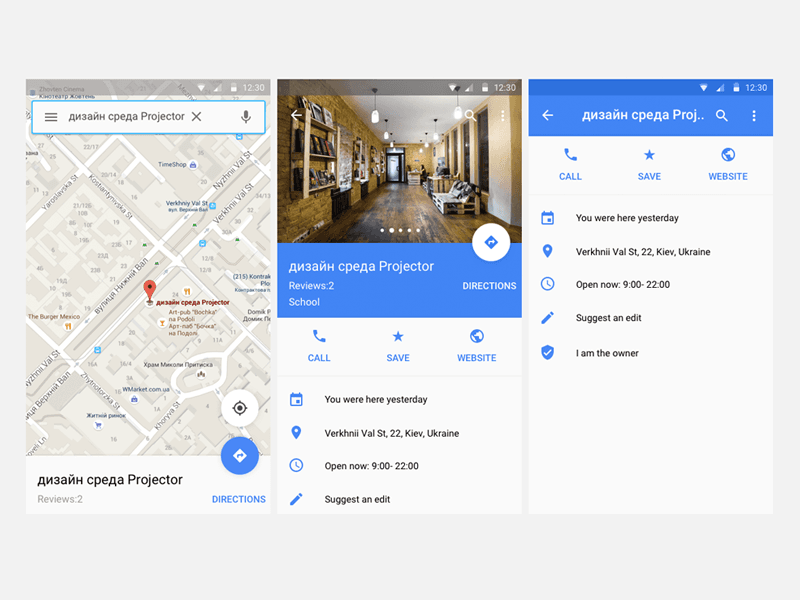Start voice search with the microphone icon
The width and height of the screenshot is (800, 600).
(246, 117)
